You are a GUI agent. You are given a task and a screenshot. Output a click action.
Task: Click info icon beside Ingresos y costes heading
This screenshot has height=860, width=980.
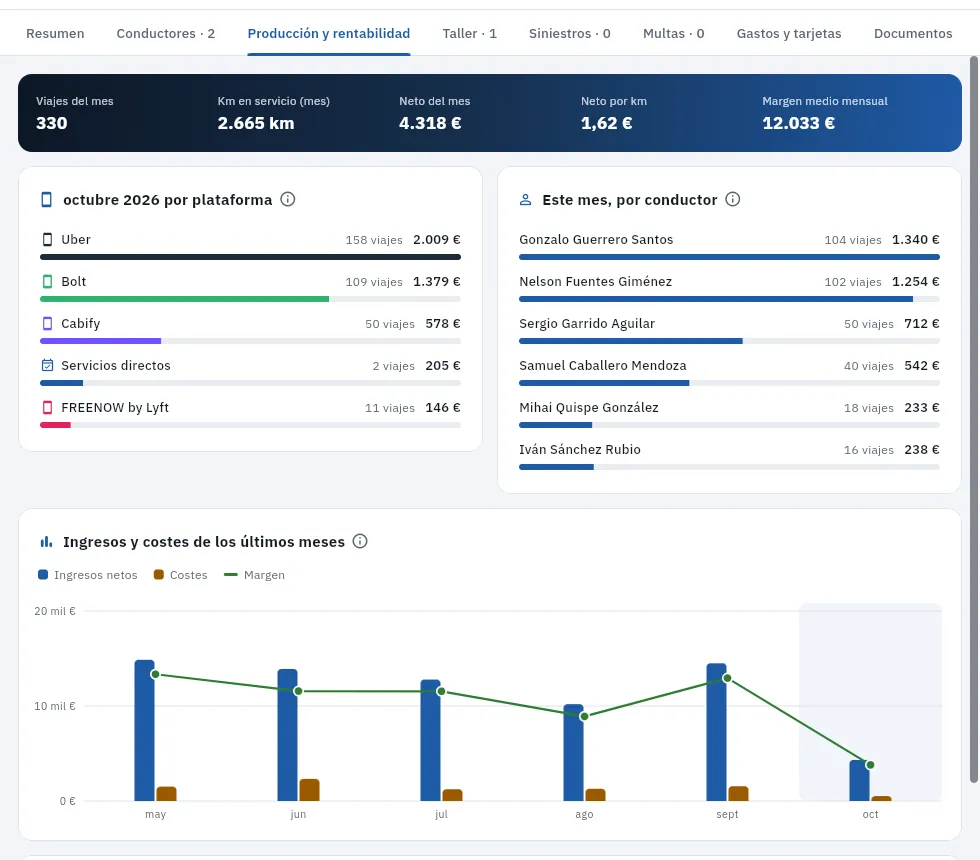coord(360,541)
